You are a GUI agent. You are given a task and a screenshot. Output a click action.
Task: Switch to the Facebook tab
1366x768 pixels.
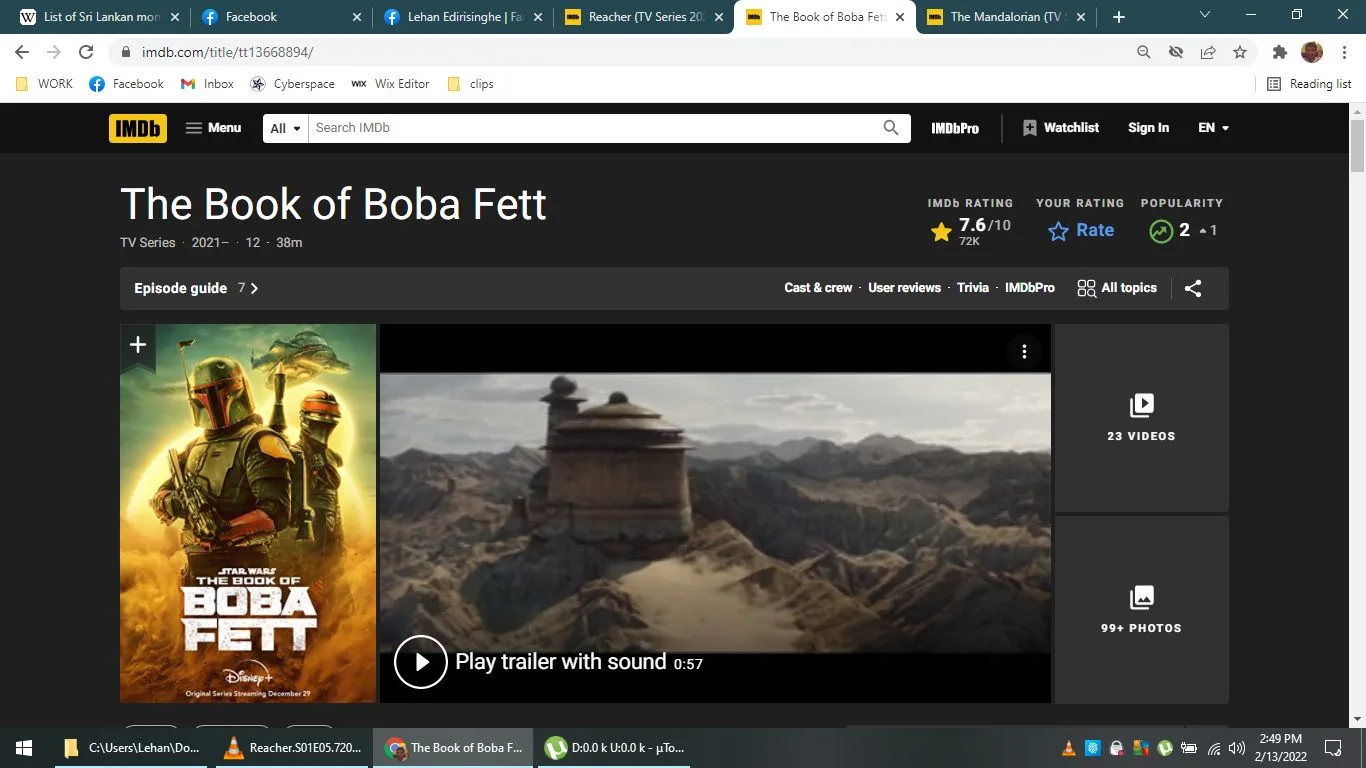(x=280, y=17)
